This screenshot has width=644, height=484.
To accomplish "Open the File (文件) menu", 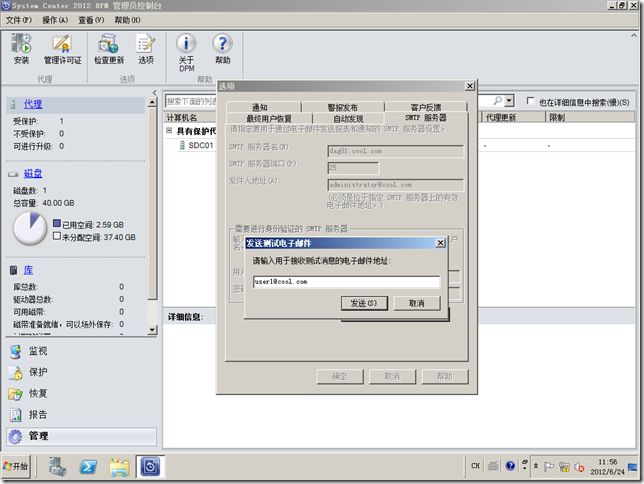I will click(x=18, y=20).
